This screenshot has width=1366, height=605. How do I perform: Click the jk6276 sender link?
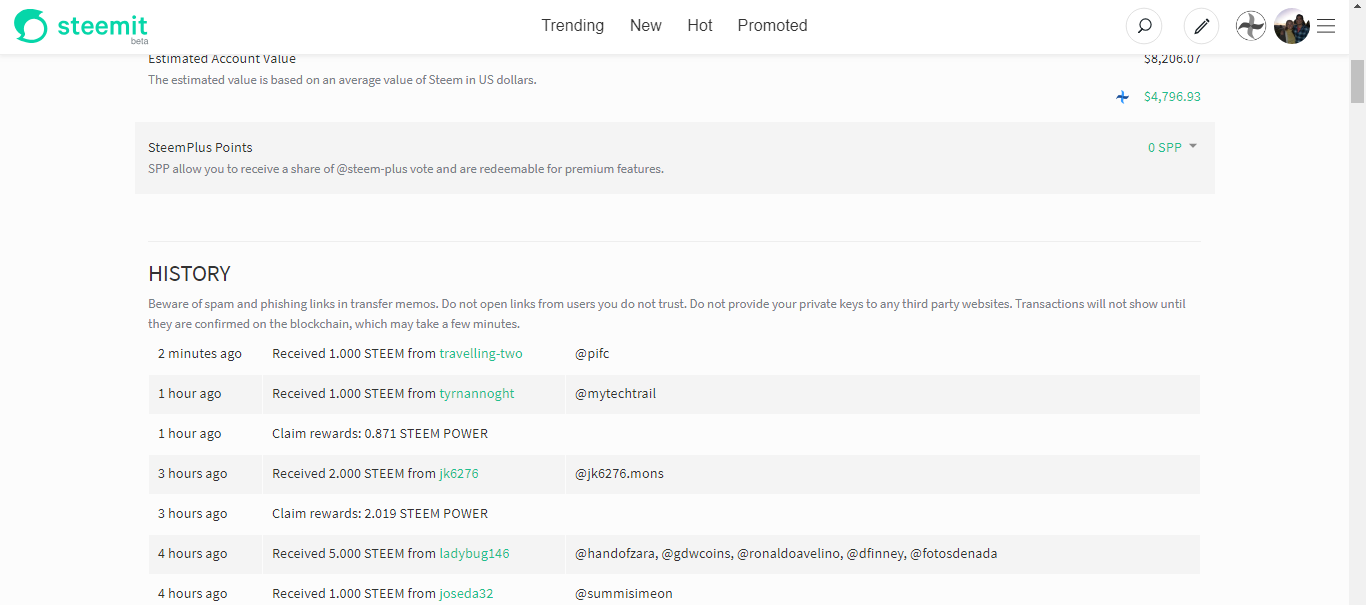pyautogui.click(x=459, y=474)
